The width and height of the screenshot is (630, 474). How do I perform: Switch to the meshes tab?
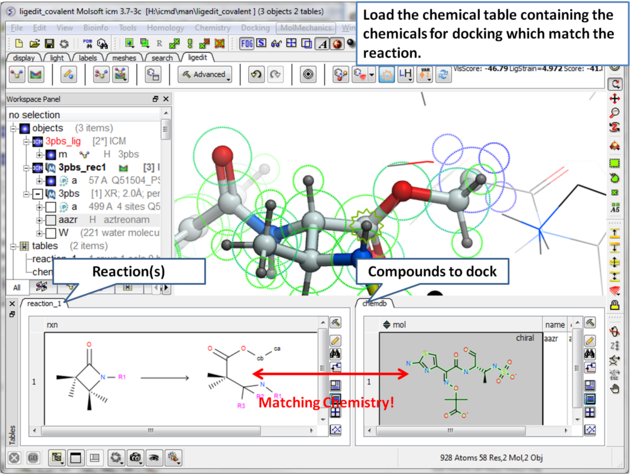pyautogui.click(x=124, y=58)
